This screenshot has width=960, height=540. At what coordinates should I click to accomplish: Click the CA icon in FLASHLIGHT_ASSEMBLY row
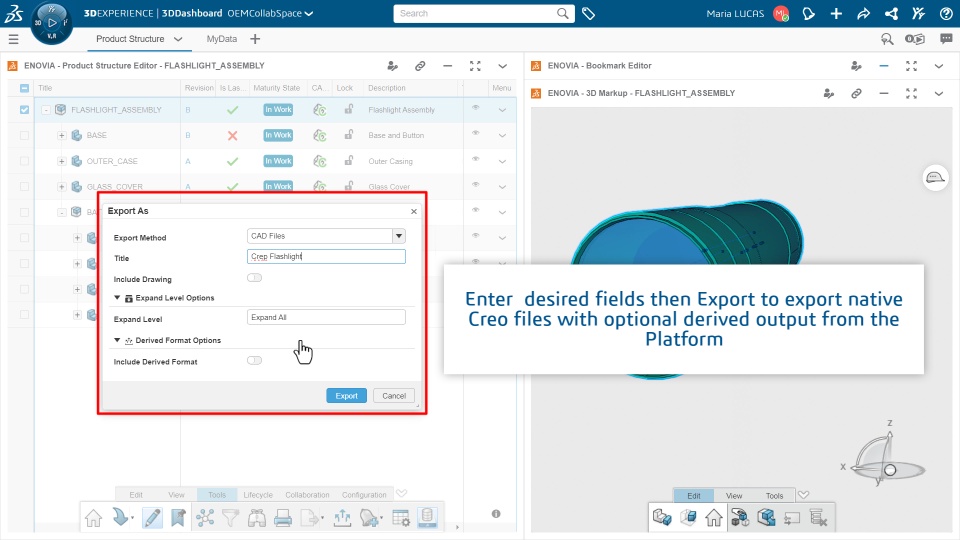319,110
